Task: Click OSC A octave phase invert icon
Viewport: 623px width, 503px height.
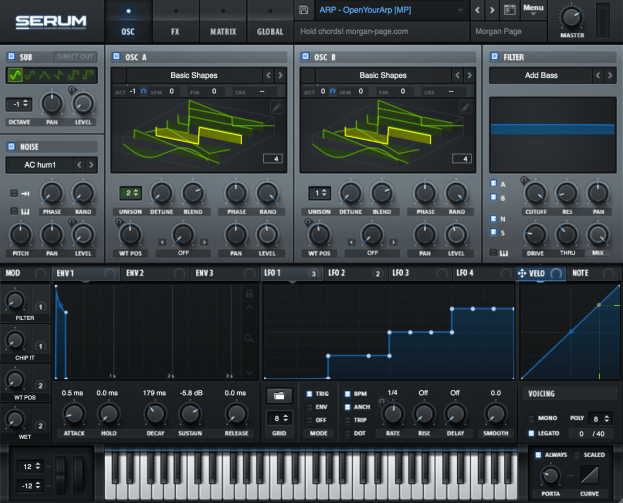Action: [143, 91]
